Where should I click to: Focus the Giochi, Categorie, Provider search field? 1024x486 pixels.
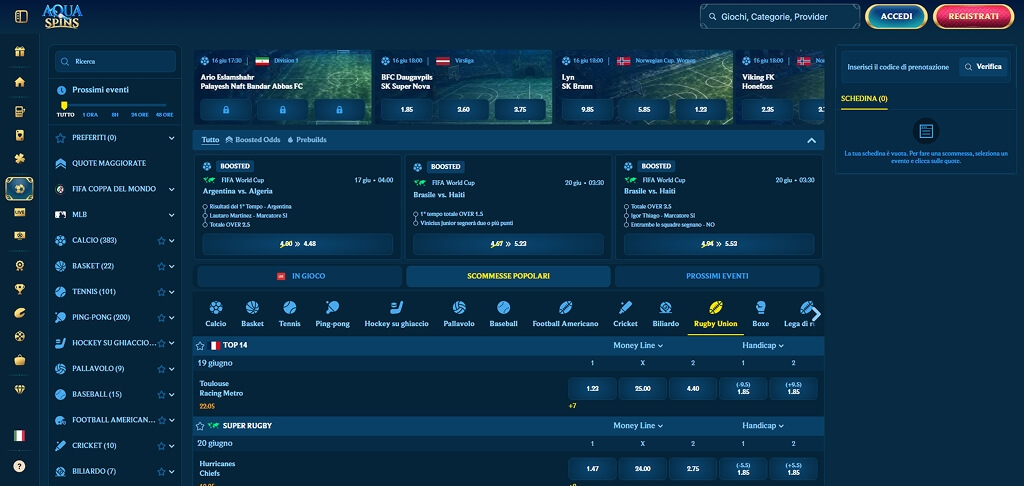click(x=780, y=17)
